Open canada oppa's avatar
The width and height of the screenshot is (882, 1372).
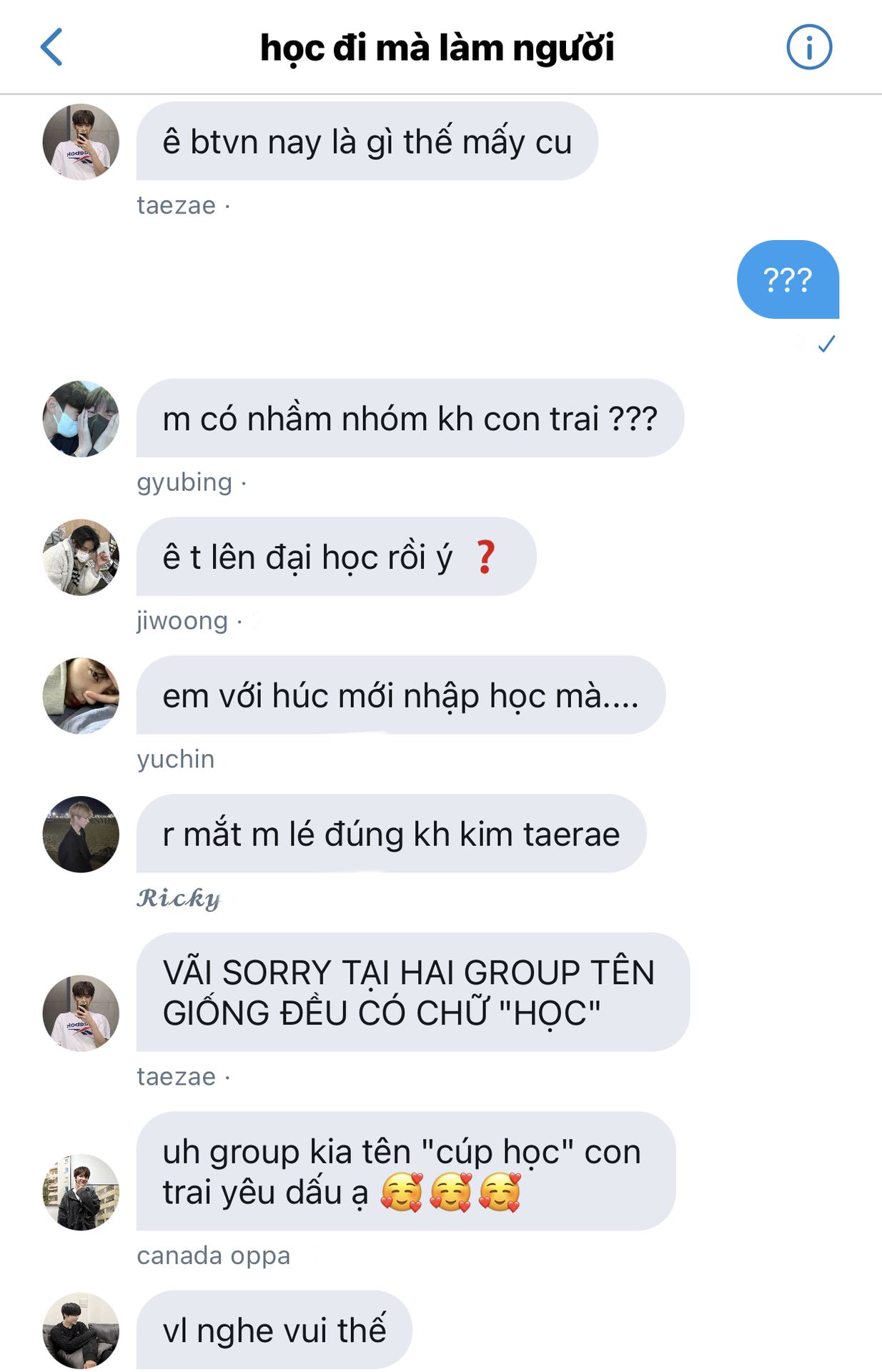[x=81, y=1192]
